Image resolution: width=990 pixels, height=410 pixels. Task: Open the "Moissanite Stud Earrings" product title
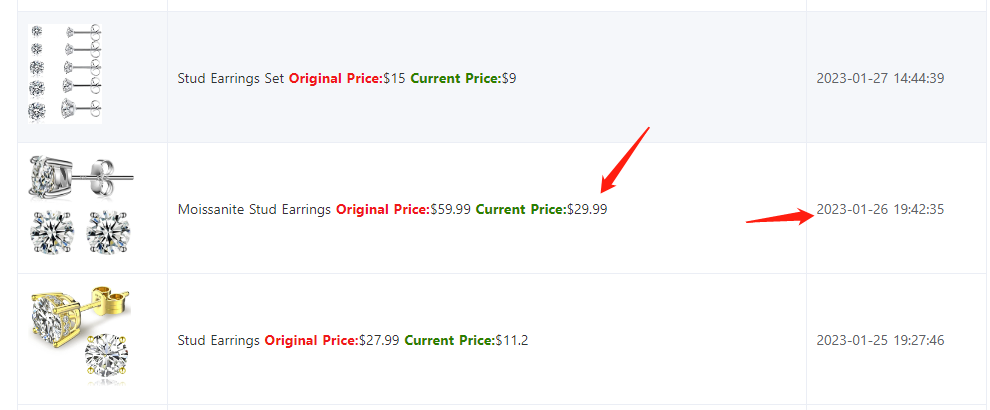pos(254,209)
